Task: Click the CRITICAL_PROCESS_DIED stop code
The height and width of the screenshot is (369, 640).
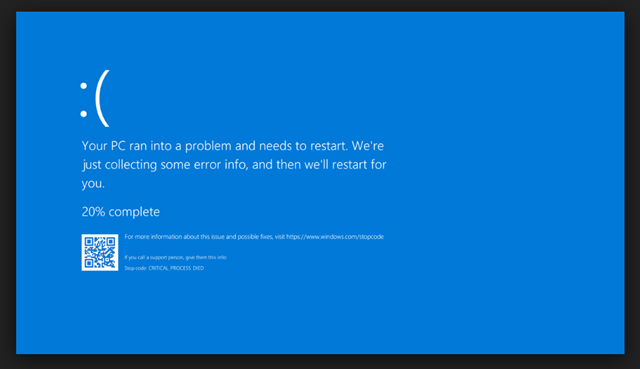Action: pyautogui.click(x=176, y=268)
